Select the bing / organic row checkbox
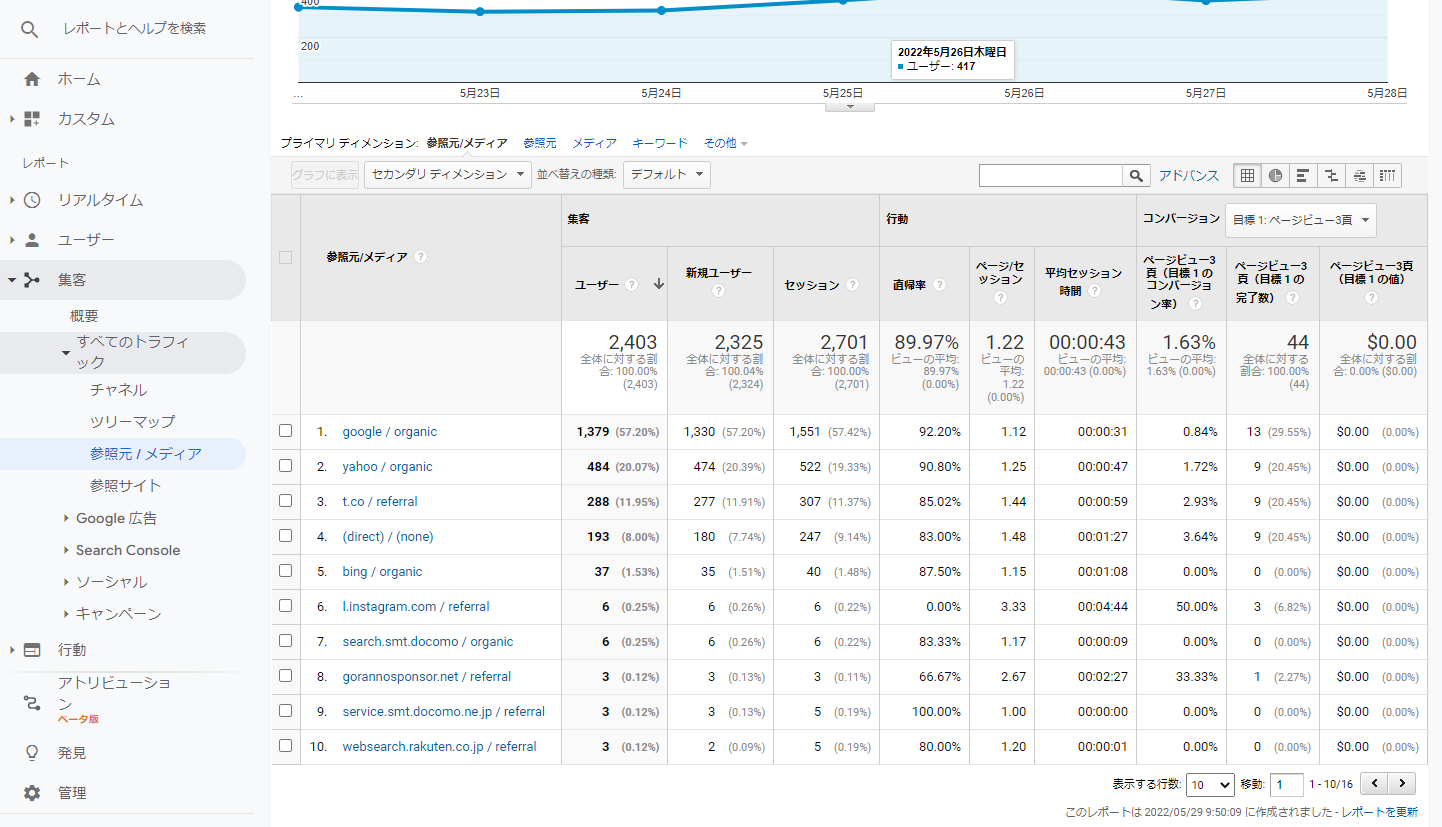Image resolution: width=1442 pixels, height=827 pixels. point(286,571)
